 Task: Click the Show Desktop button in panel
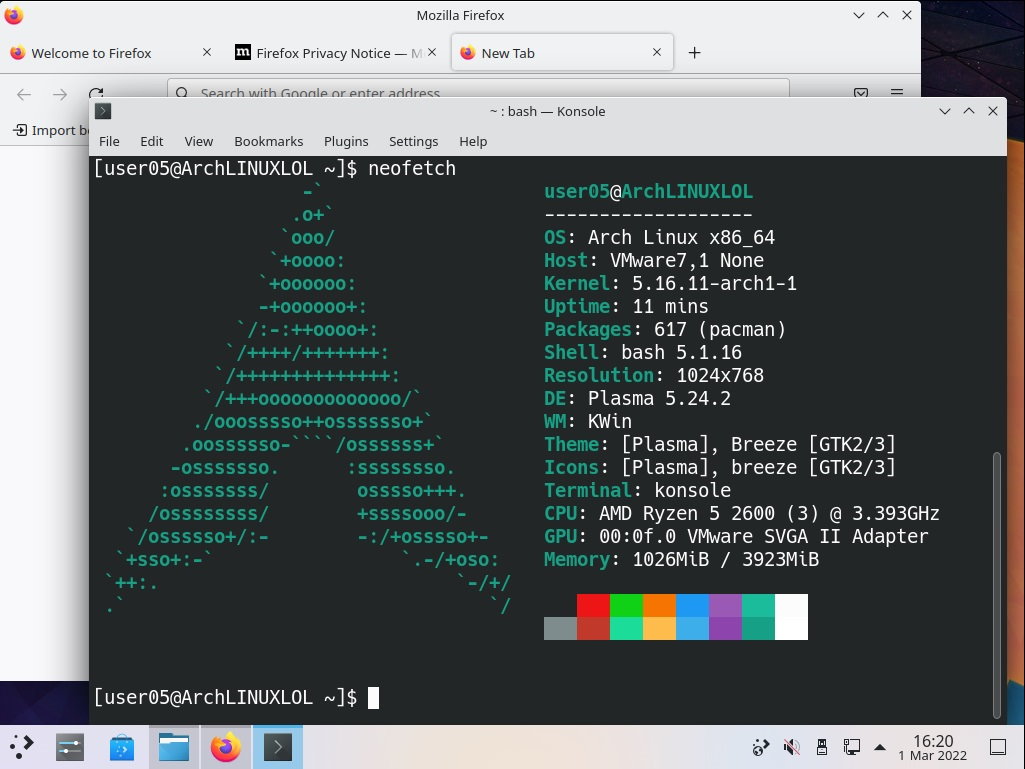click(x=998, y=747)
